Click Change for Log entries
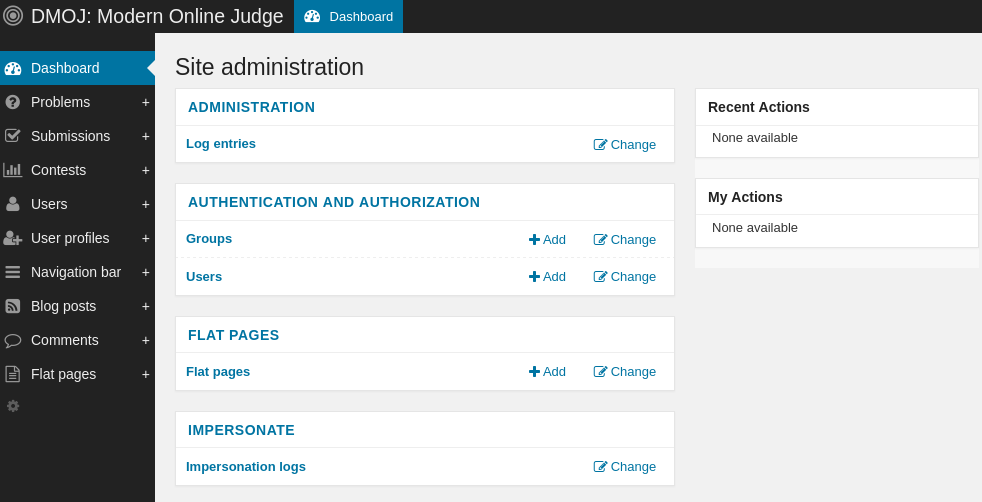This screenshot has height=502, width=982. click(625, 145)
